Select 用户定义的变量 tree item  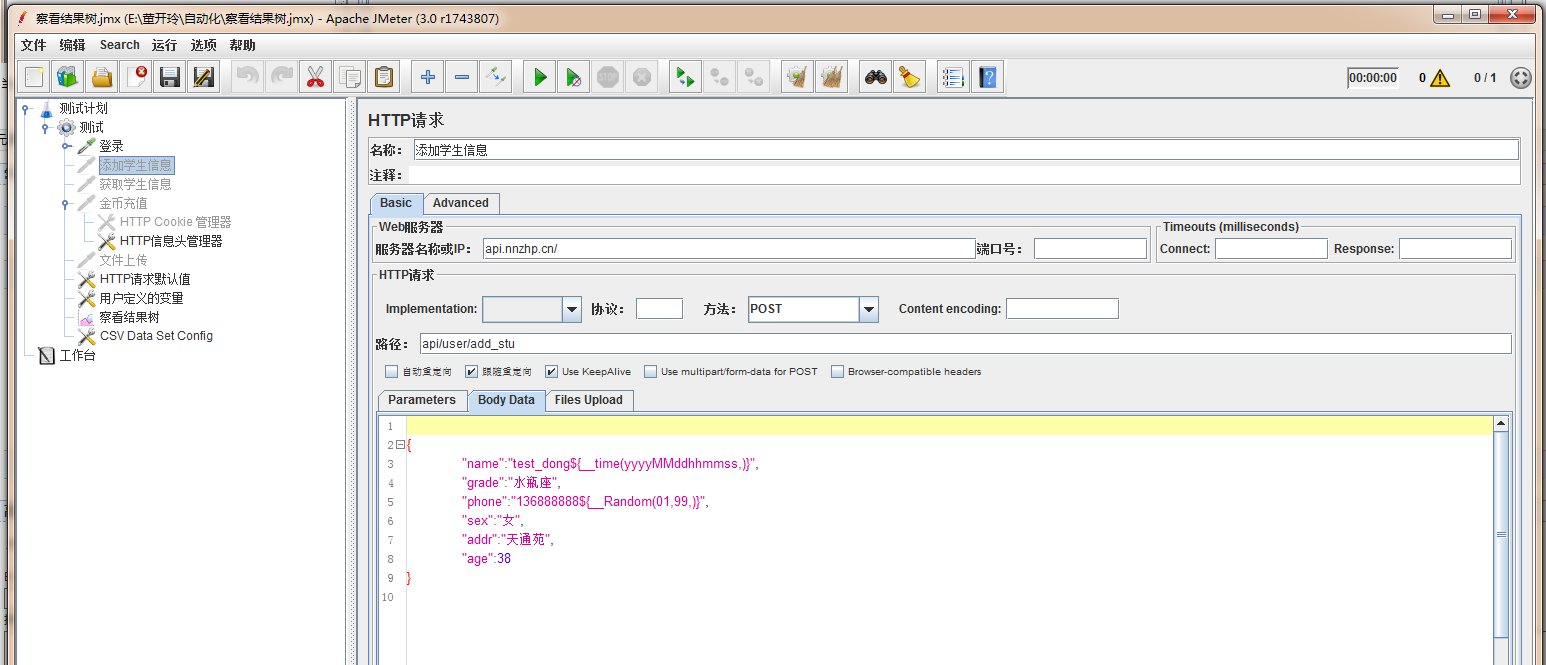pyautogui.click(x=141, y=298)
